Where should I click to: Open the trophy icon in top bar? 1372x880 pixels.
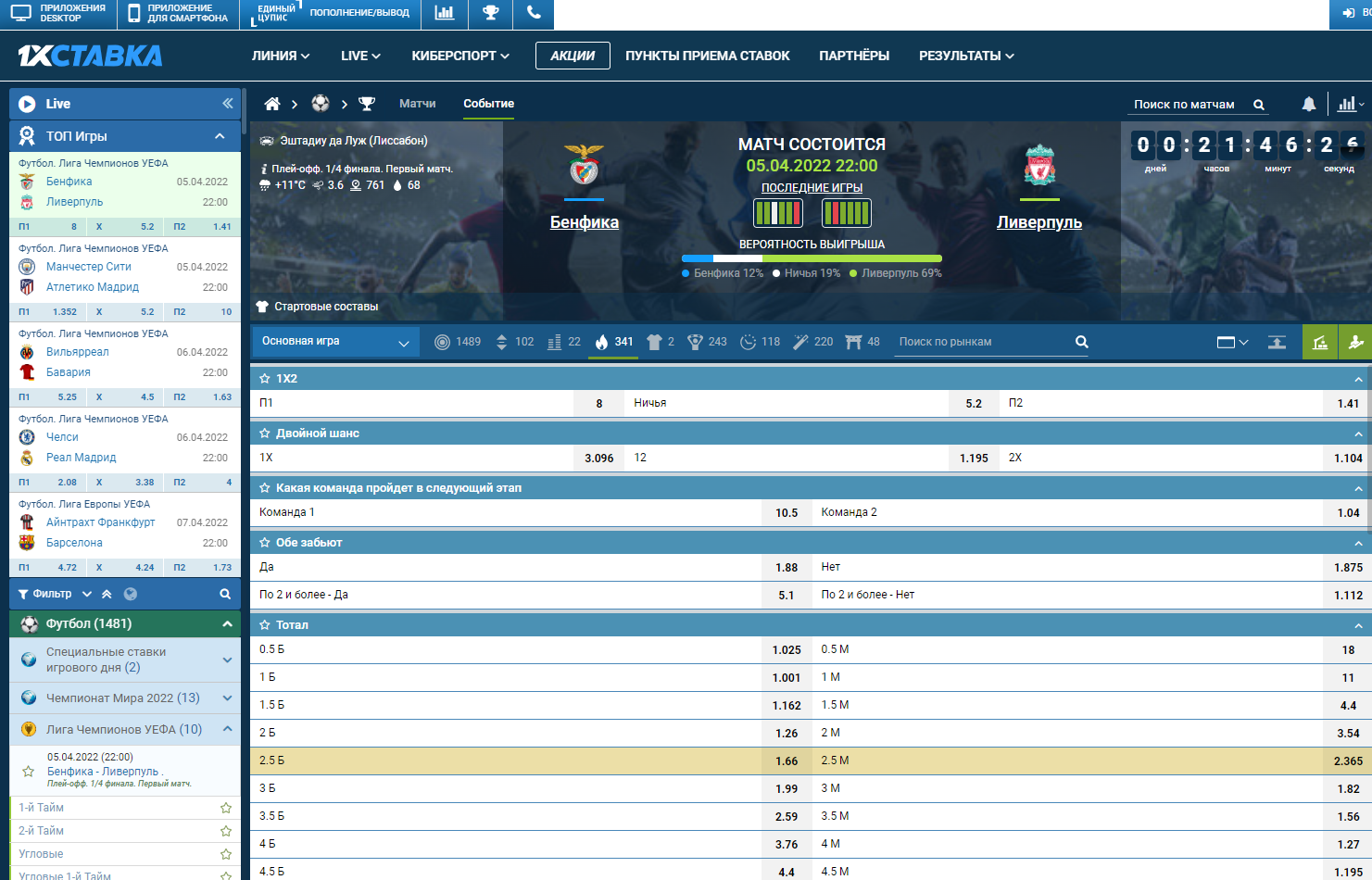tap(491, 13)
